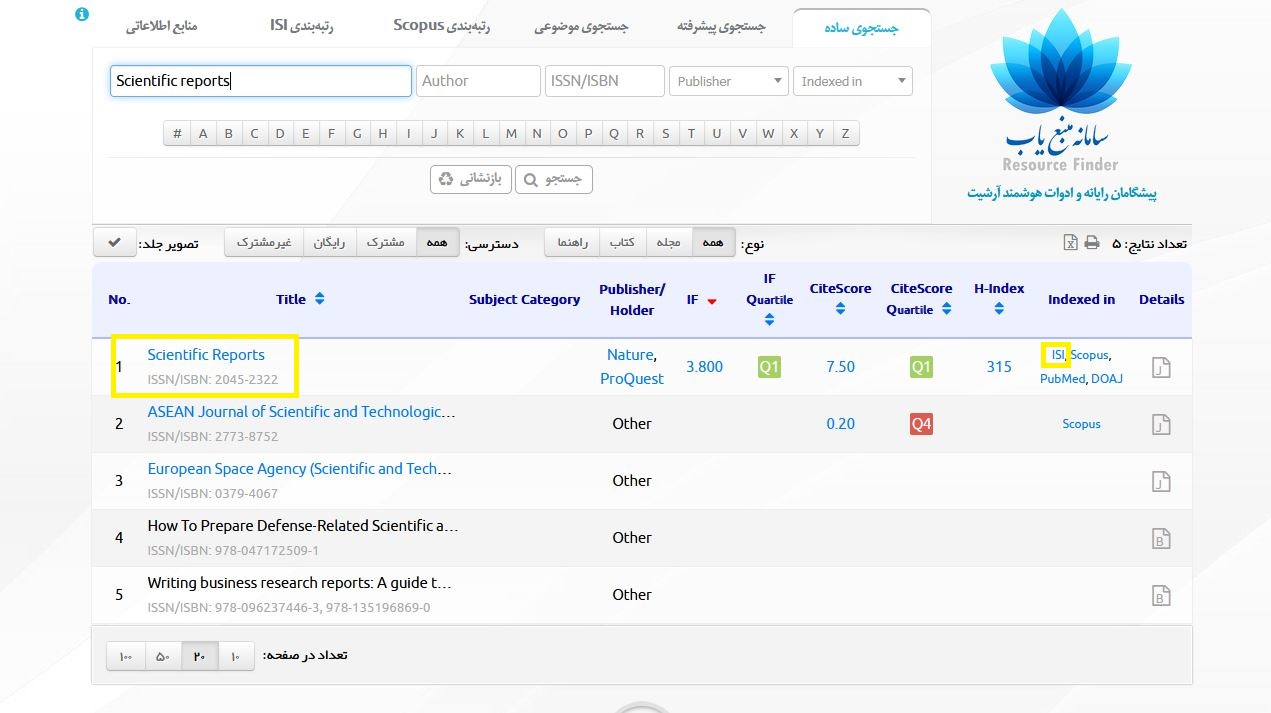The image size is (1271, 713).
Task: Select همه in the دسترسی access filter
Action: click(x=437, y=243)
